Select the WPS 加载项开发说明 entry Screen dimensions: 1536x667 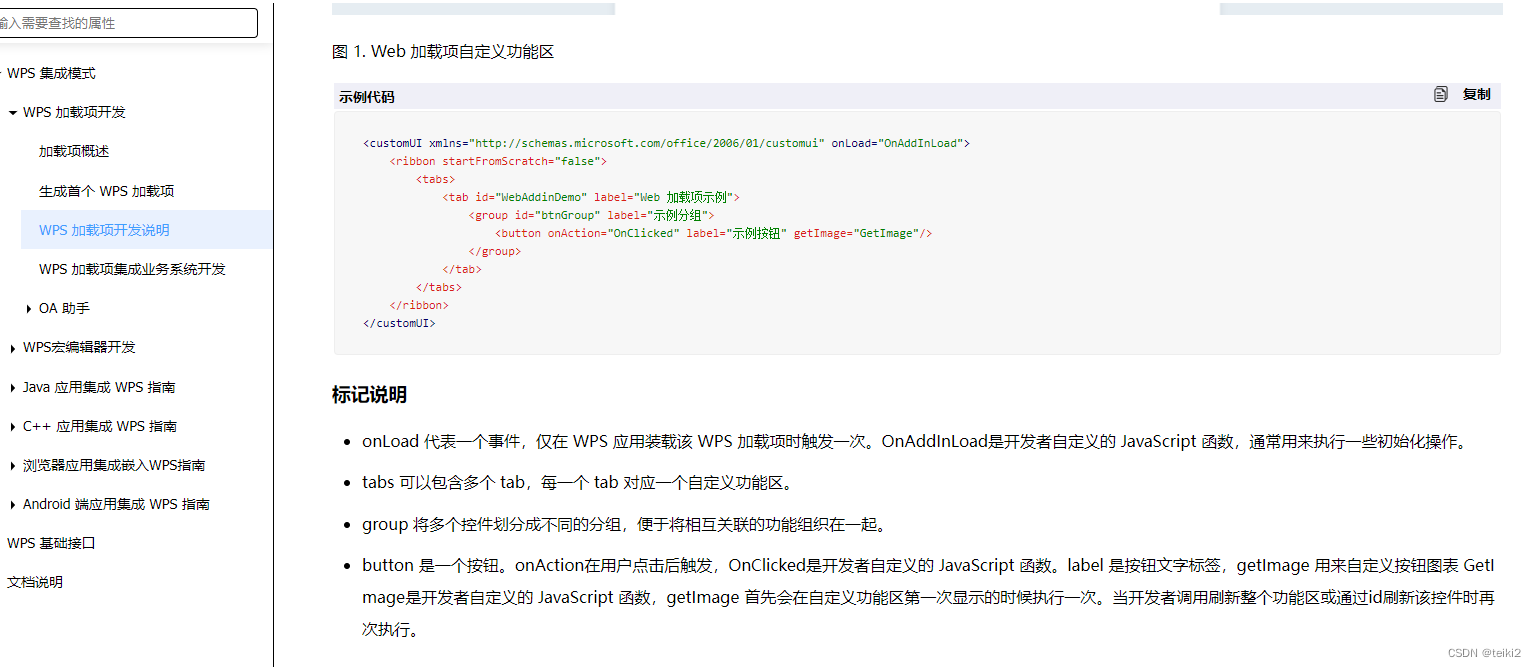coord(103,229)
